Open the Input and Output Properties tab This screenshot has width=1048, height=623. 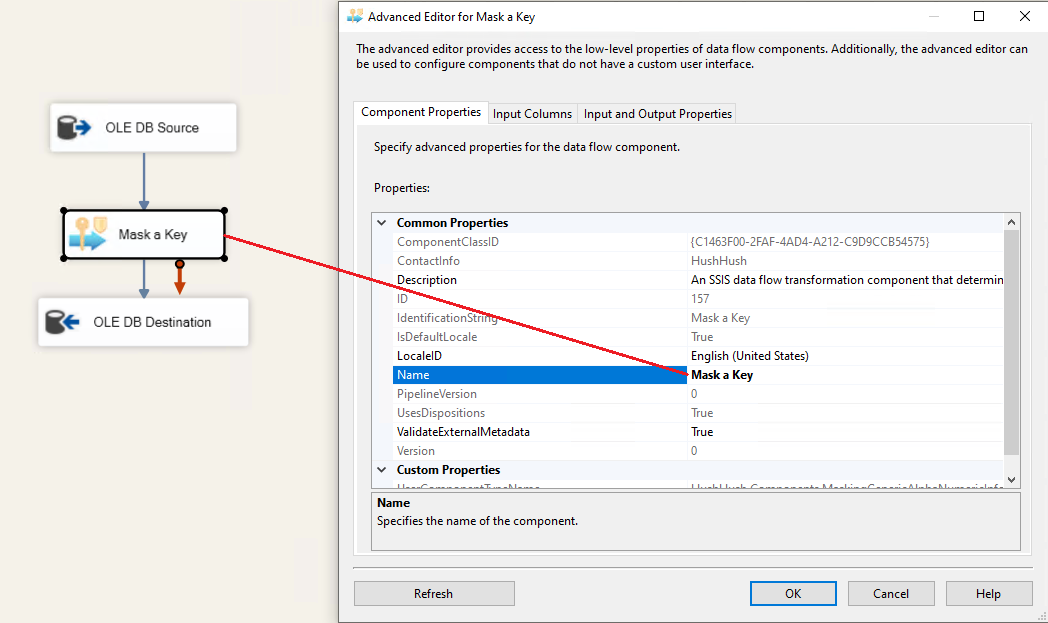coord(657,114)
